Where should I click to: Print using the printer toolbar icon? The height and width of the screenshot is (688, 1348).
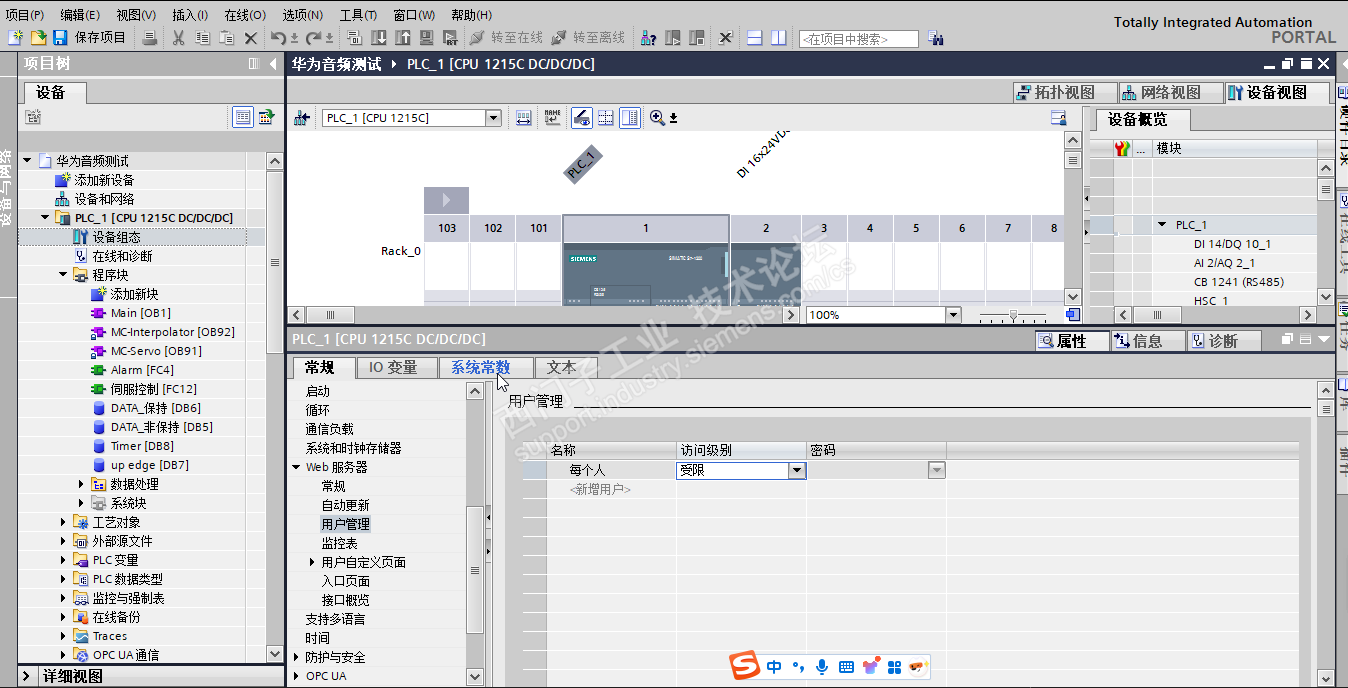(x=149, y=38)
